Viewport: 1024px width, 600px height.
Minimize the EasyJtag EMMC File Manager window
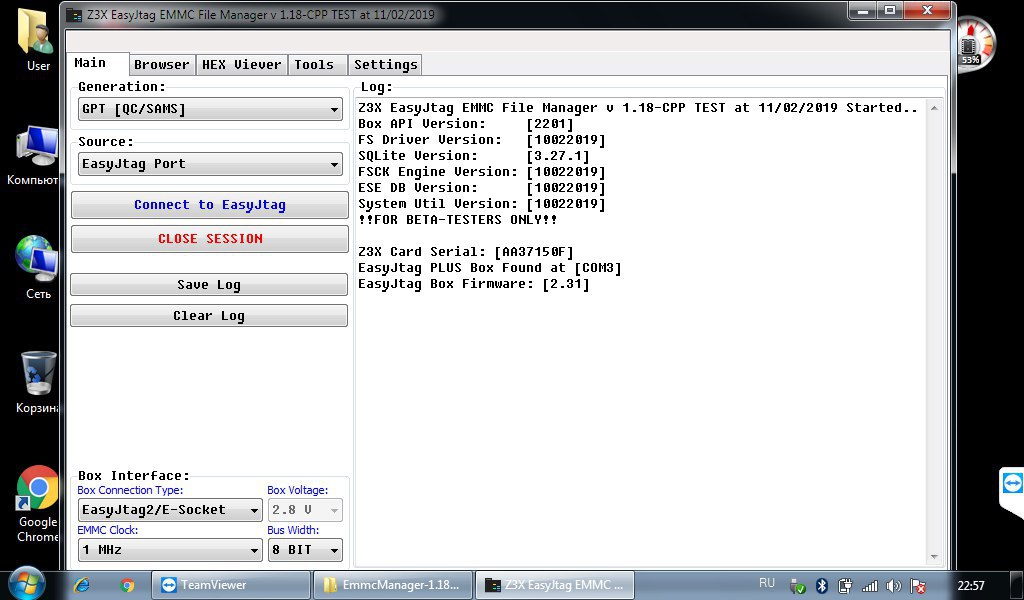[x=862, y=10]
